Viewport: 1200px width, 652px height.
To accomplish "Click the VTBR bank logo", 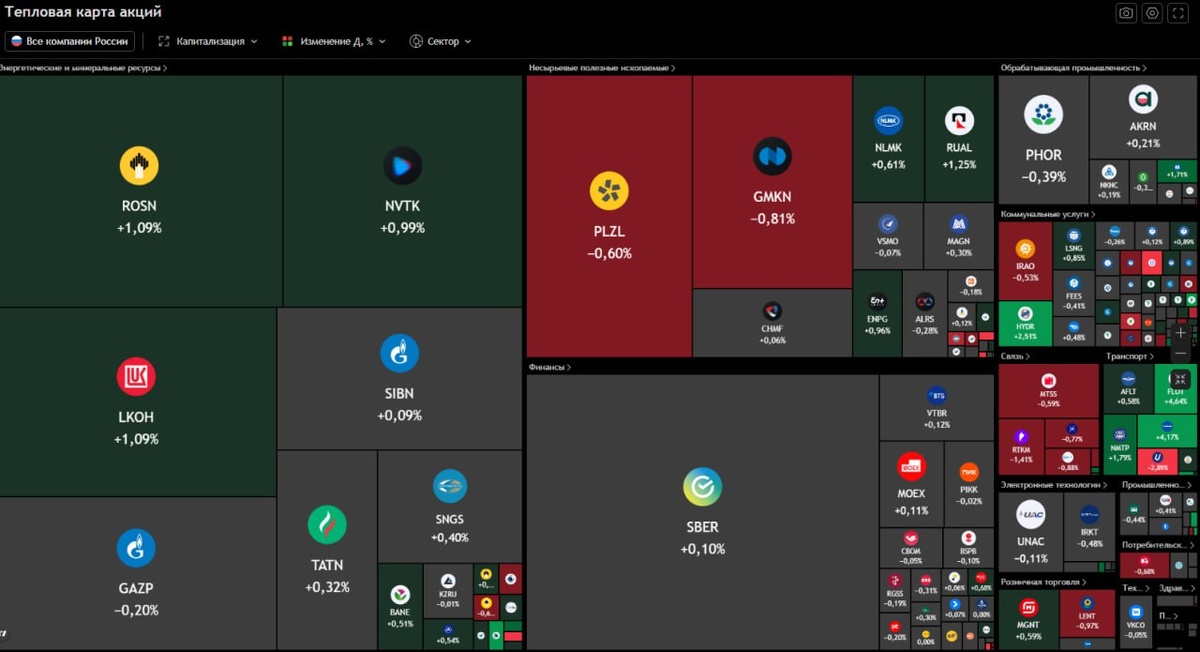I will point(937,396).
